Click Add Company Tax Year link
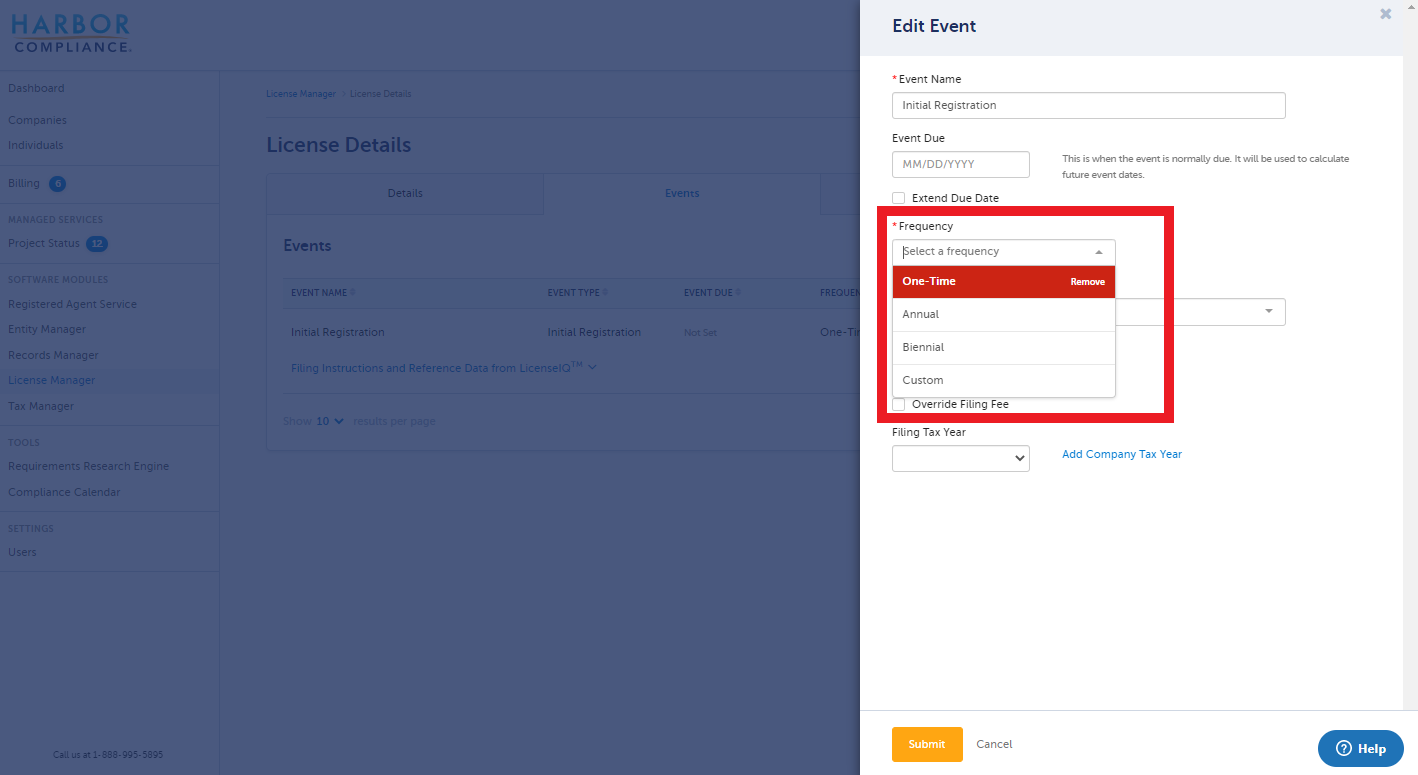 [1122, 454]
